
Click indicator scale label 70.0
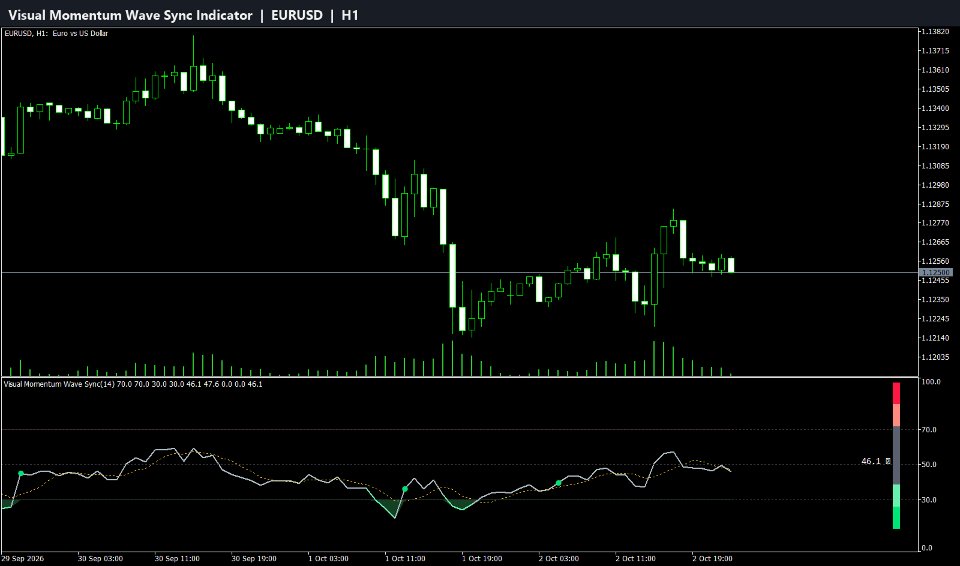tap(929, 429)
